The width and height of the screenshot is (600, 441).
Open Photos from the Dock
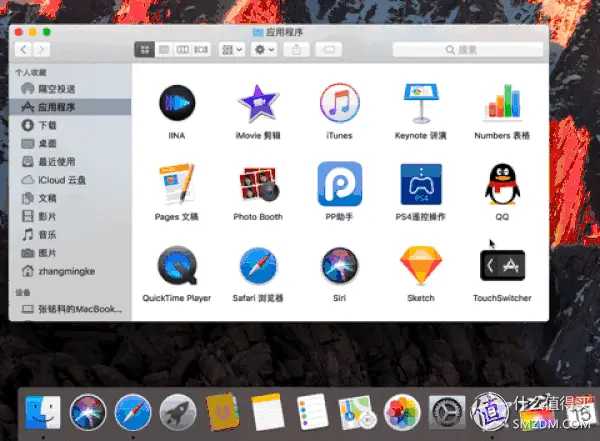tap(402, 413)
